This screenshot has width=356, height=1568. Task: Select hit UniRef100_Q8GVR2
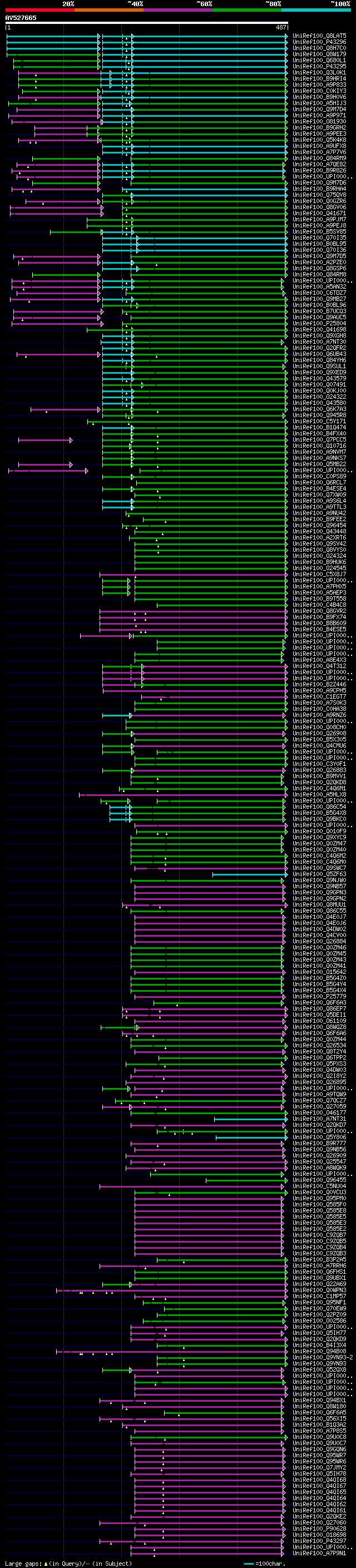pyautogui.click(x=319, y=611)
